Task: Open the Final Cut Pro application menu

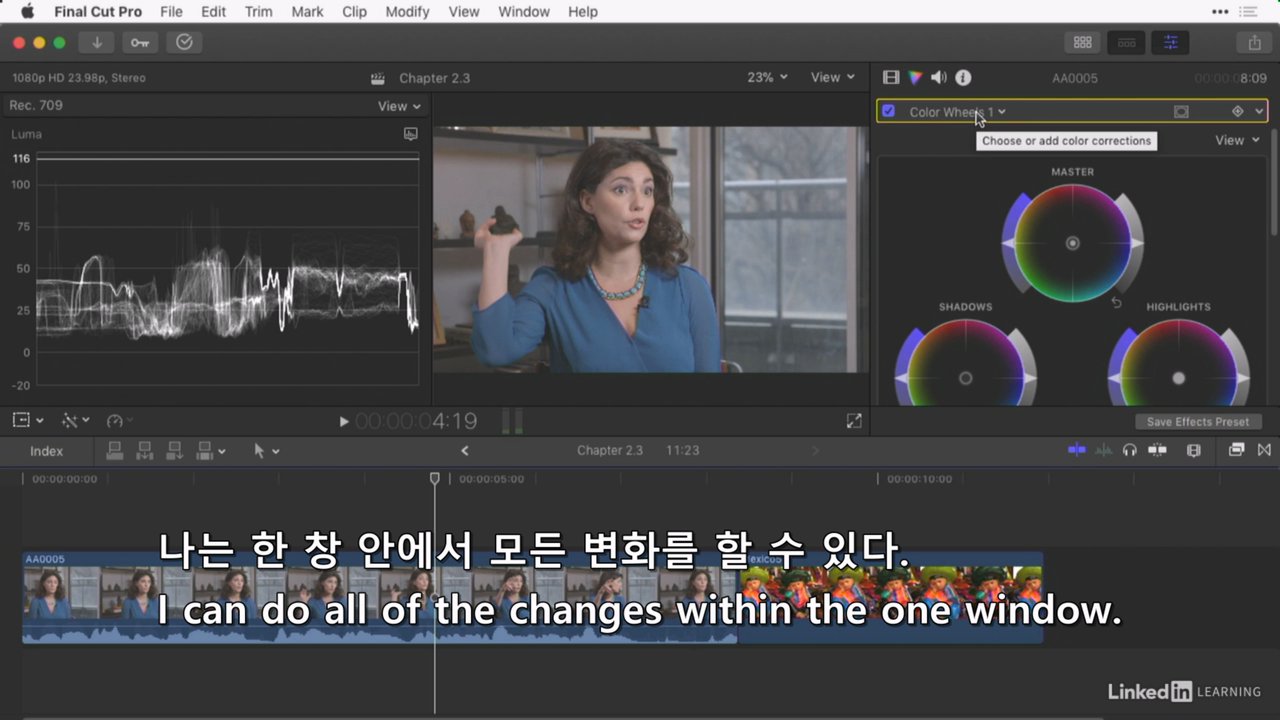Action: pyautogui.click(x=98, y=12)
